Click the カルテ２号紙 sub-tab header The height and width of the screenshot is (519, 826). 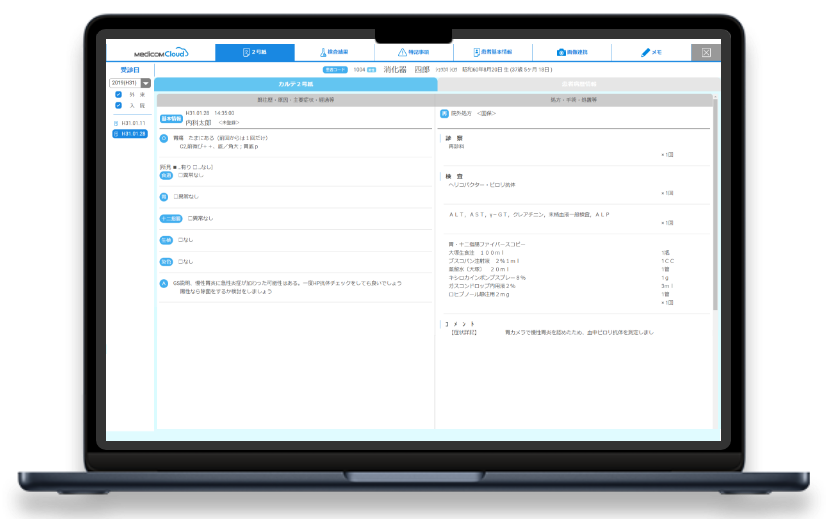(x=295, y=84)
